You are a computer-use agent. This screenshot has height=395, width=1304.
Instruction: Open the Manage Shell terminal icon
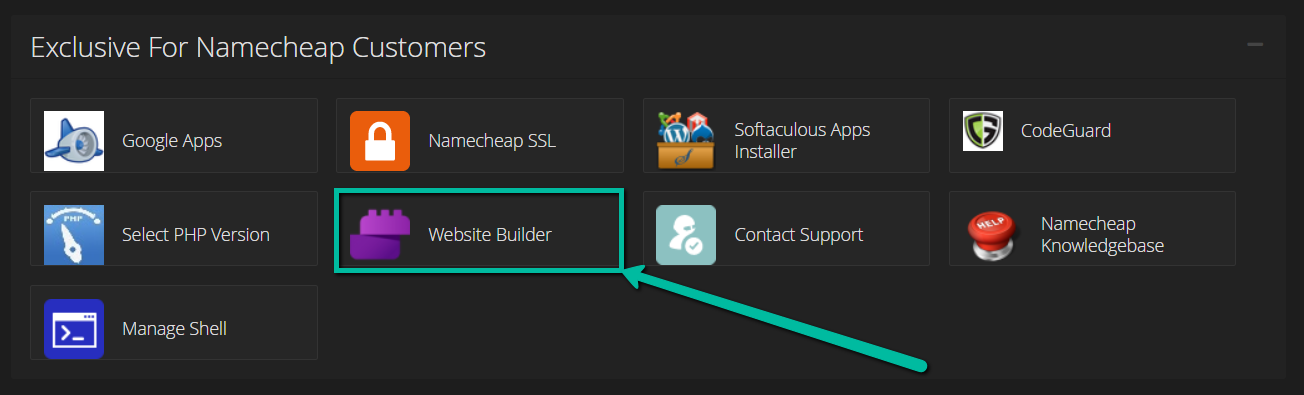(74, 329)
